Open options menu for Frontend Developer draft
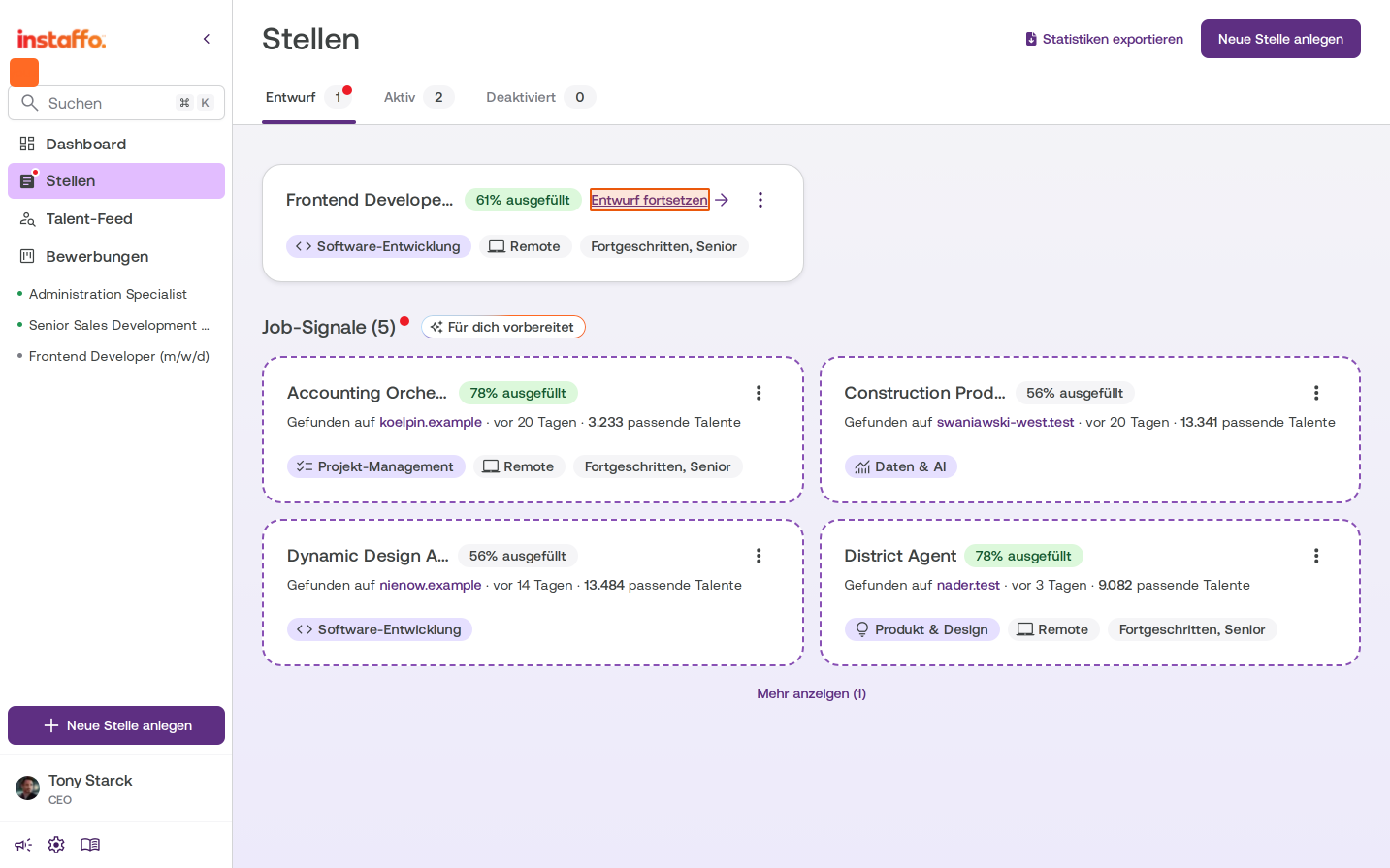Image resolution: width=1390 pixels, height=868 pixels. (760, 200)
